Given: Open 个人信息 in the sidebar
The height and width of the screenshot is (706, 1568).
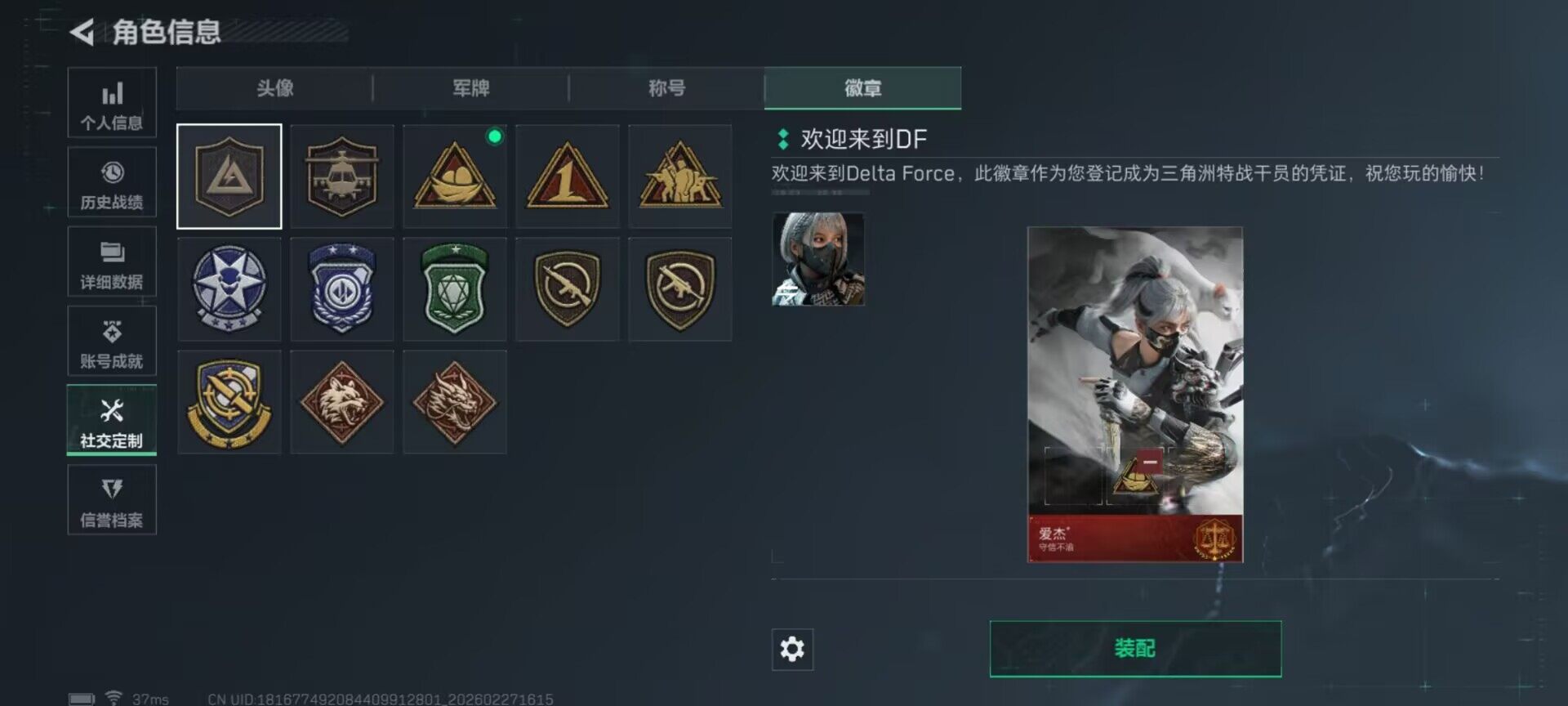Looking at the screenshot, I should tap(112, 102).
